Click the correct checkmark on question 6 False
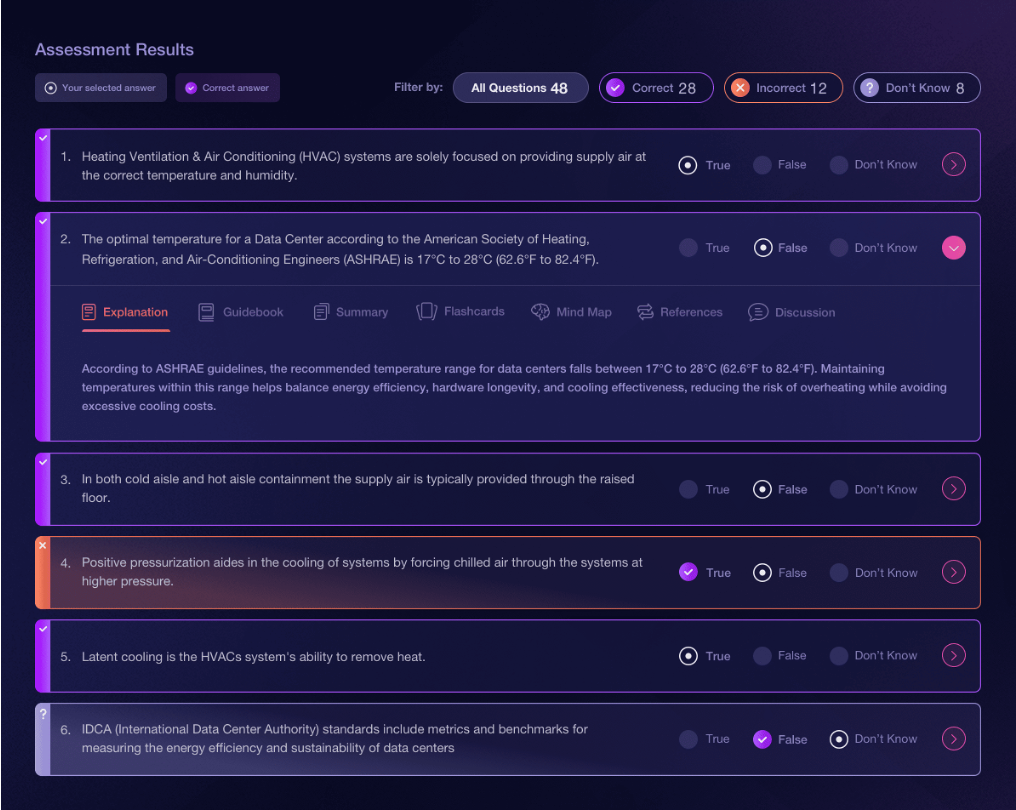 click(x=763, y=739)
